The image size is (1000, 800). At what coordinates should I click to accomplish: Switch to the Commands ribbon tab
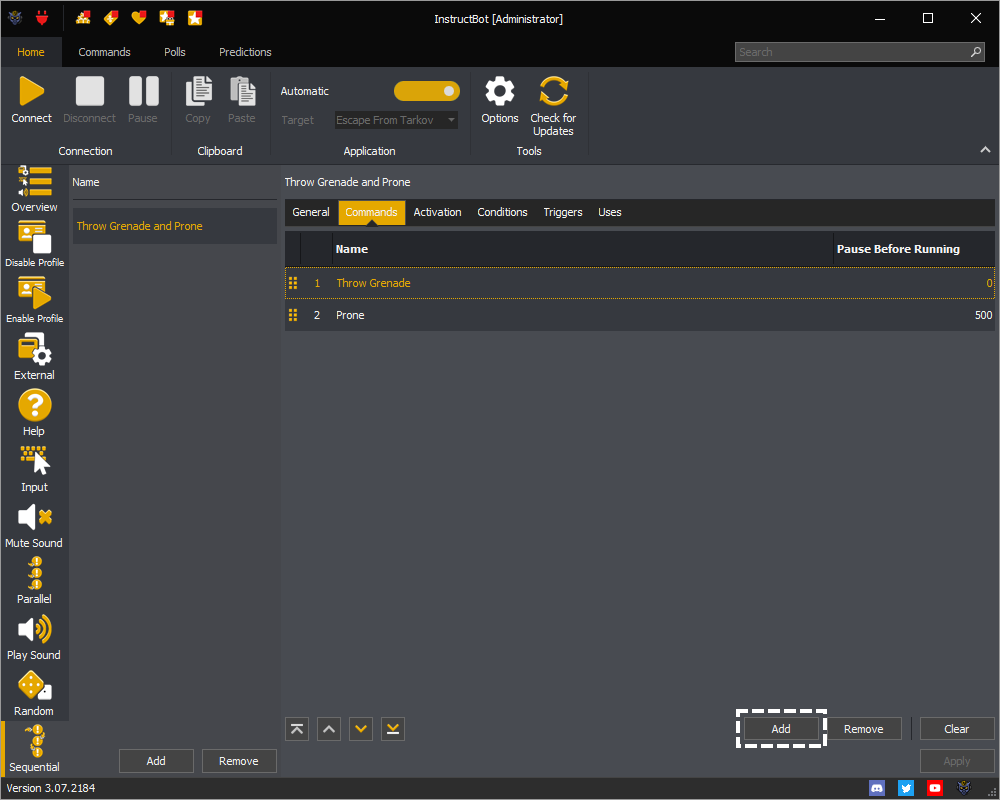(105, 52)
